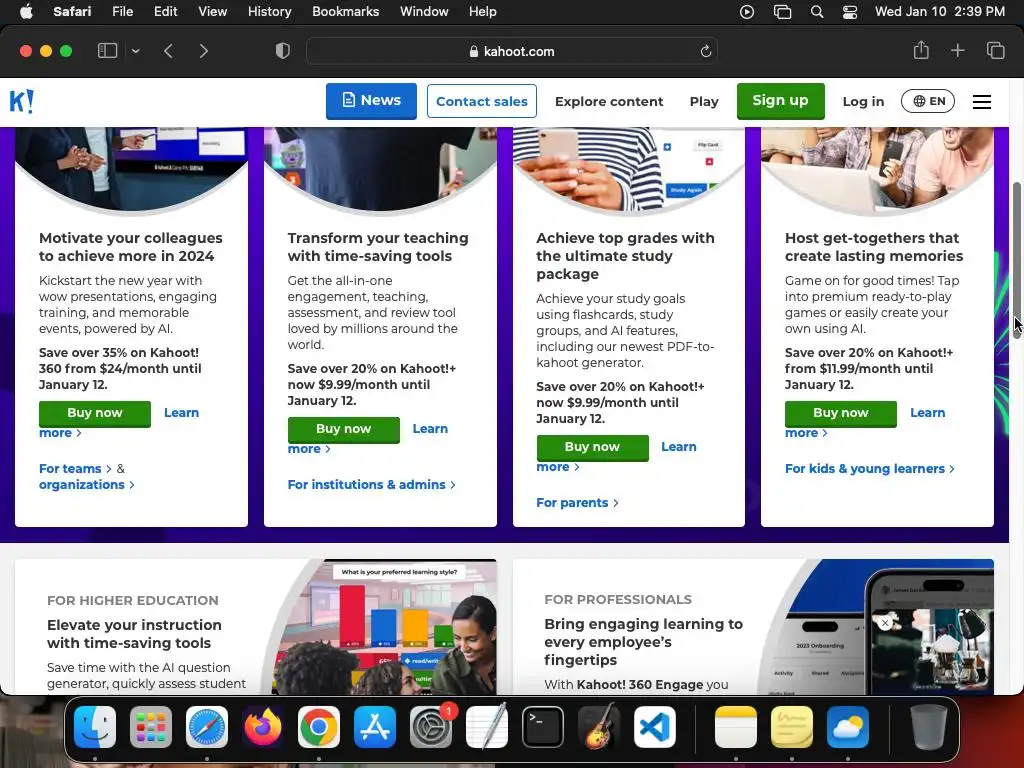Open the hamburger menu icon
The image size is (1024, 768).
[x=982, y=101]
